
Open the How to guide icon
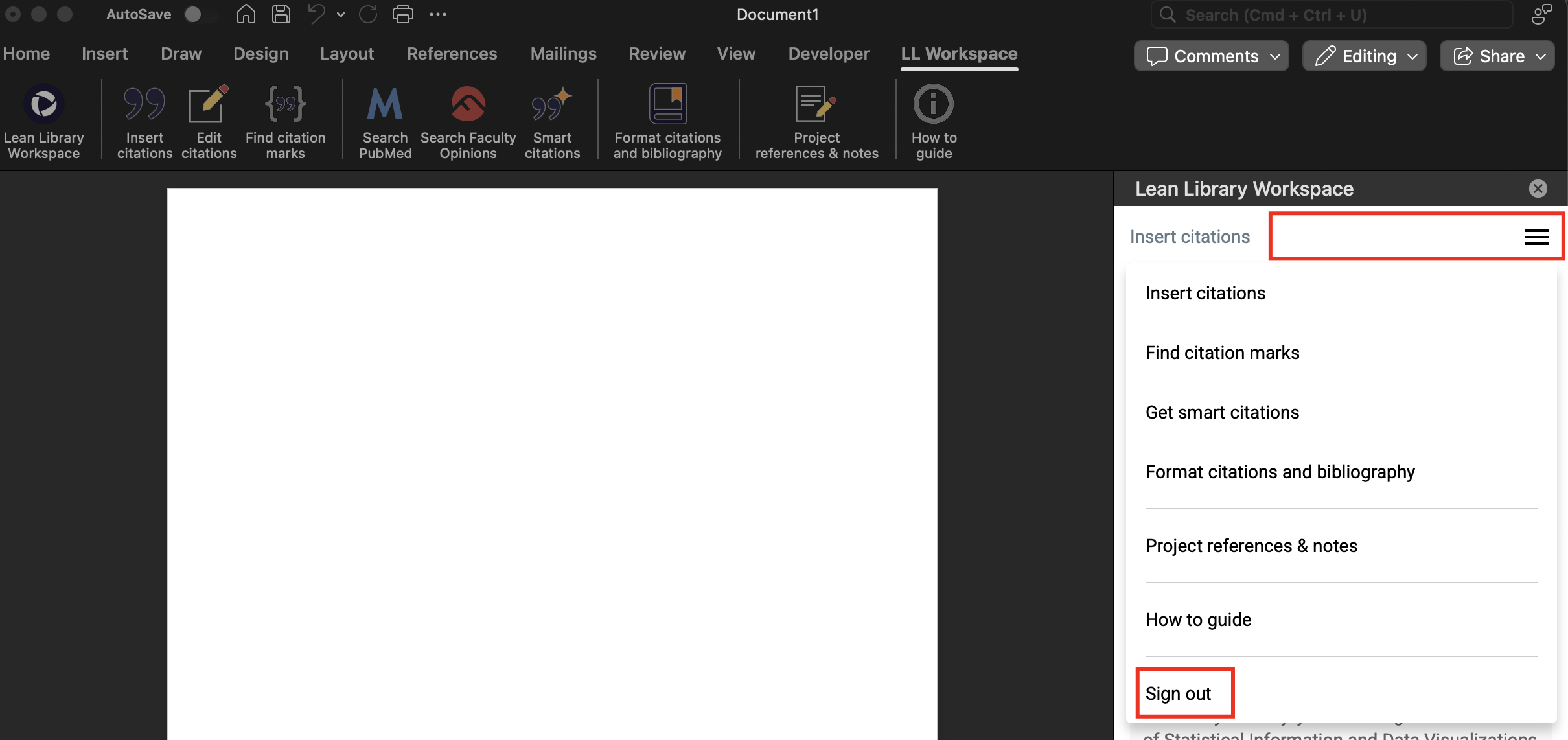coord(932,120)
